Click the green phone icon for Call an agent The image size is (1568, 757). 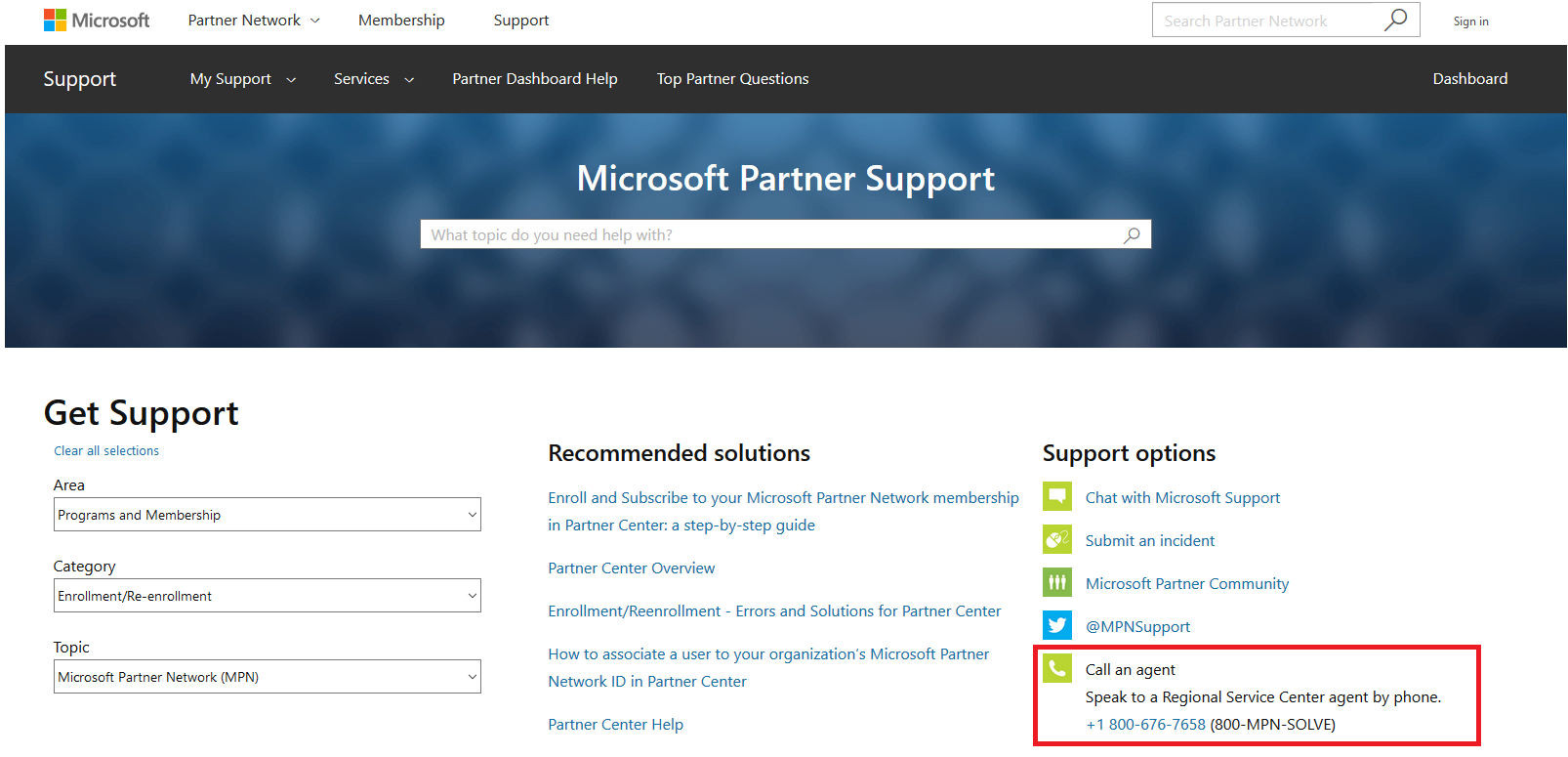pyautogui.click(x=1057, y=669)
